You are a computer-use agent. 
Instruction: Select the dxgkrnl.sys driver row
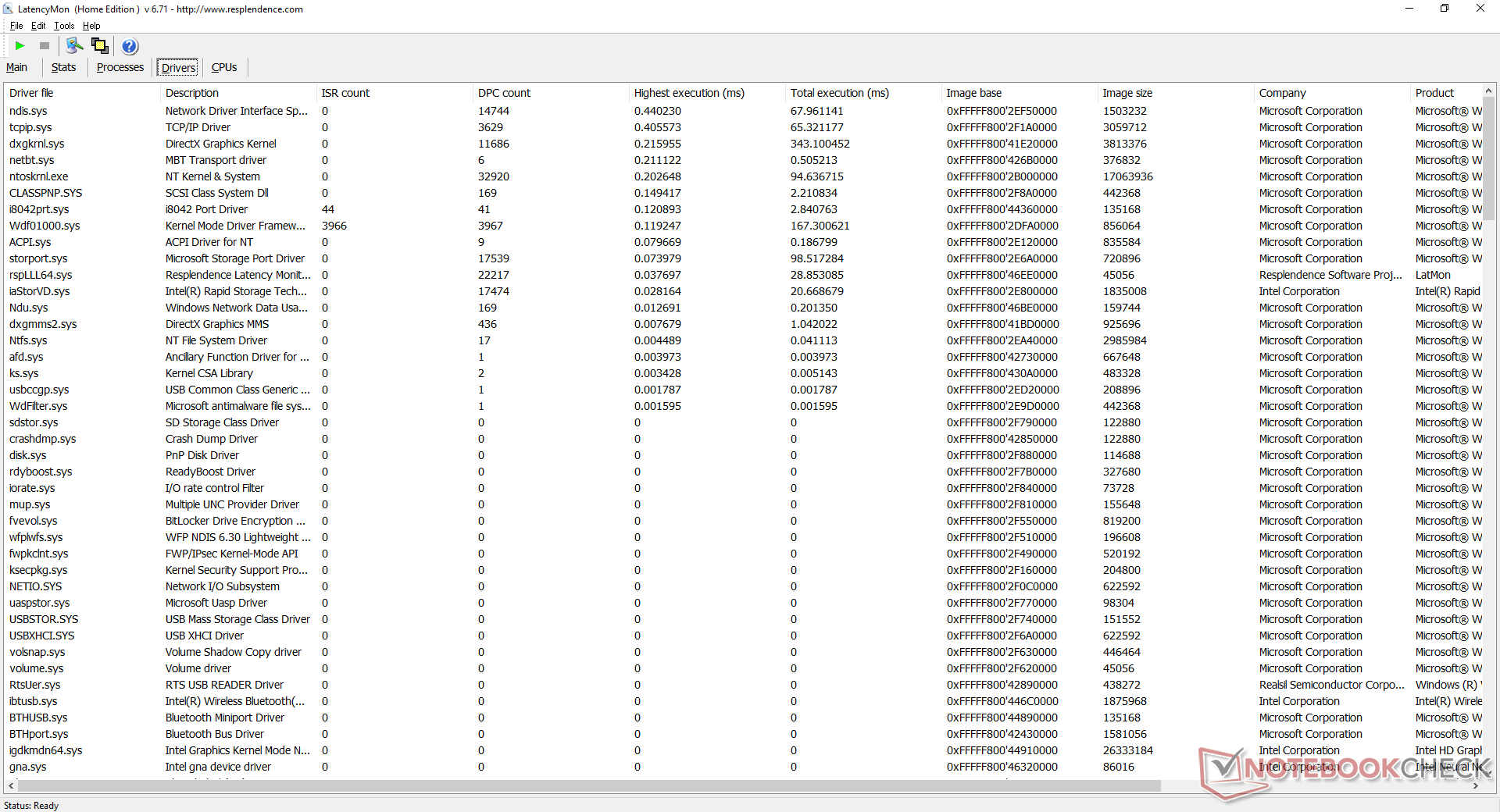[743, 144]
